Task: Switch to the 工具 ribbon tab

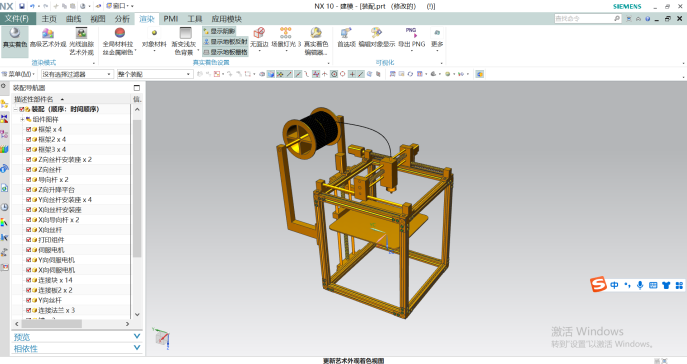Action: (195, 19)
